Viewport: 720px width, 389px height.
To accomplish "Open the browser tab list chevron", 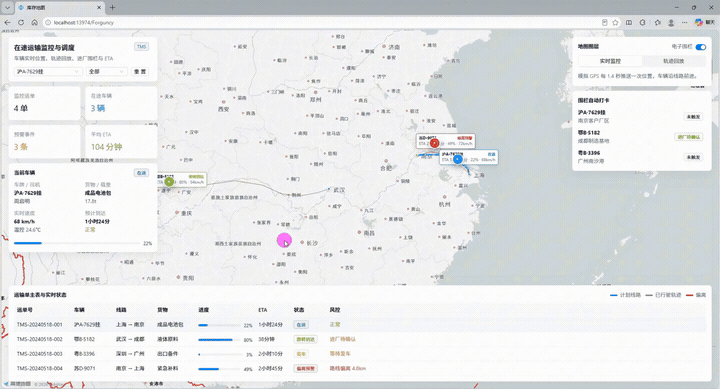I will tap(7, 7).
